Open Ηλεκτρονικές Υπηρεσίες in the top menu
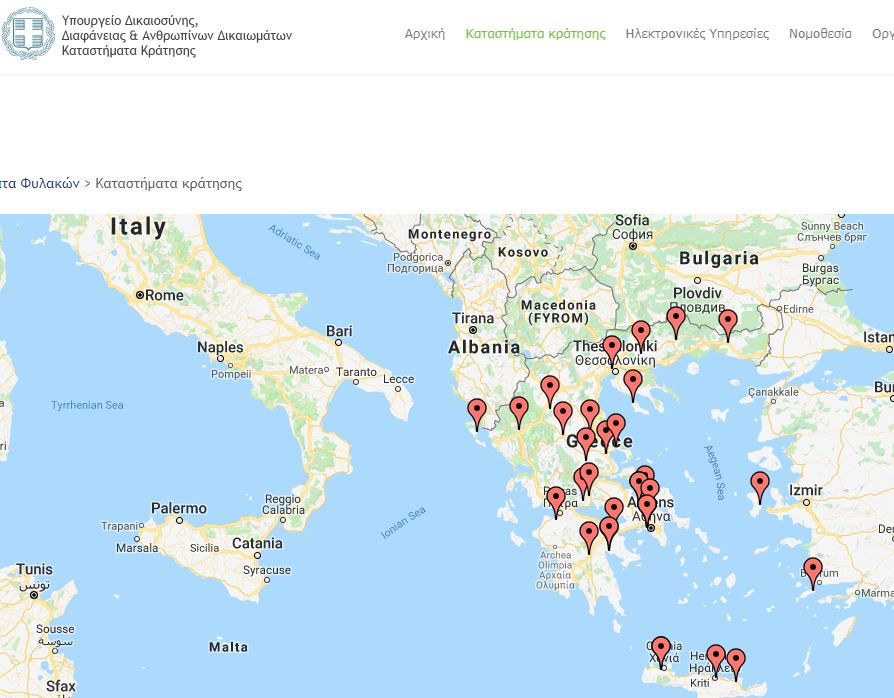This screenshot has width=894, height=698. click(697, 34)
